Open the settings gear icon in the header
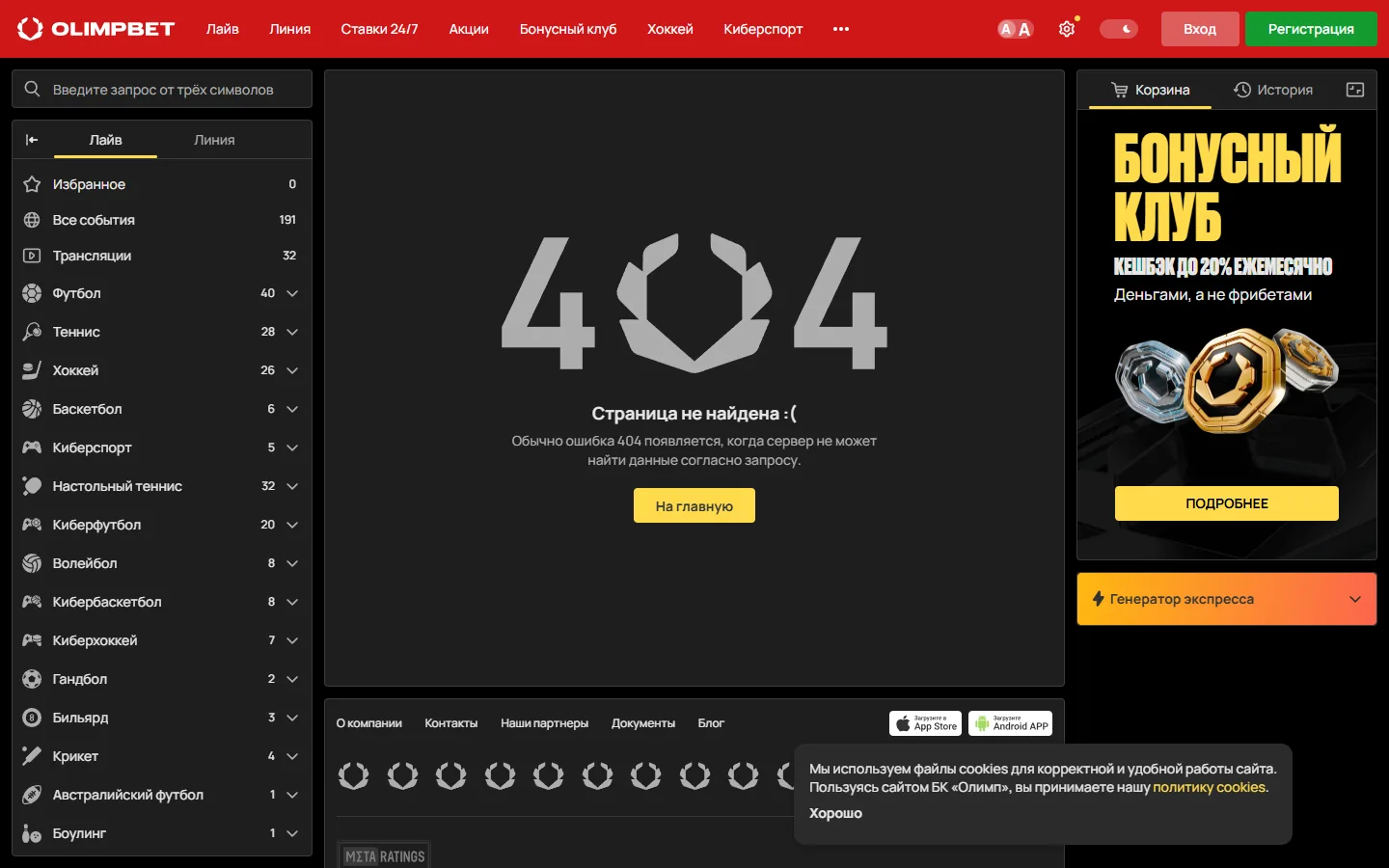 point(1067,29)
